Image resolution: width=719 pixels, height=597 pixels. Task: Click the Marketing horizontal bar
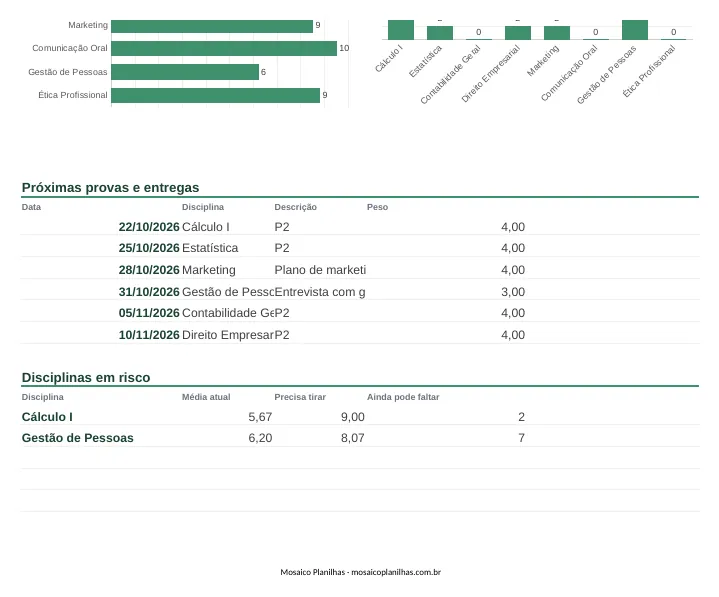(x=212, y=26)
